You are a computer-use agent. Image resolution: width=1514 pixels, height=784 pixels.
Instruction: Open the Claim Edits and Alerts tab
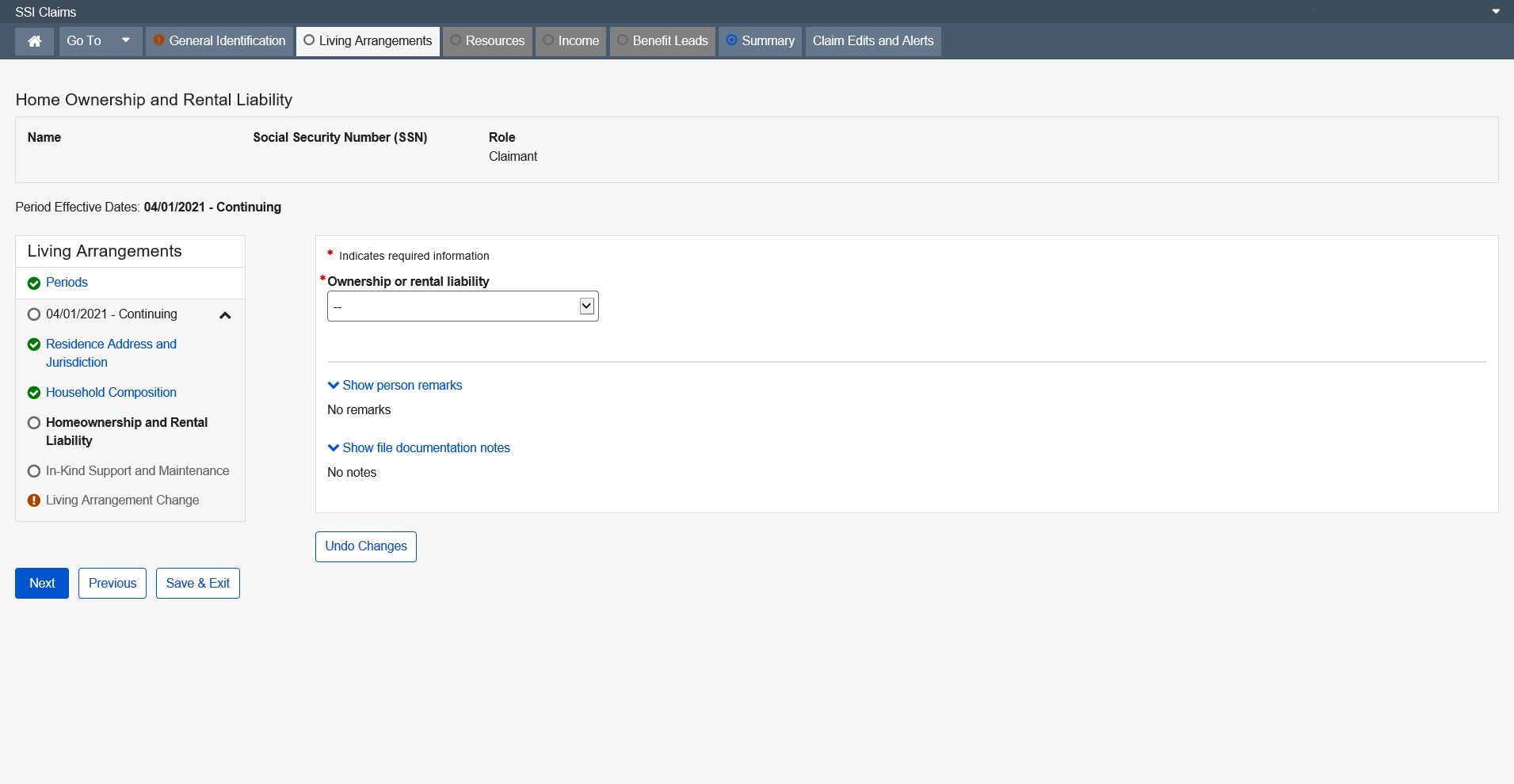pyautogui.click(x=872, y=41)
